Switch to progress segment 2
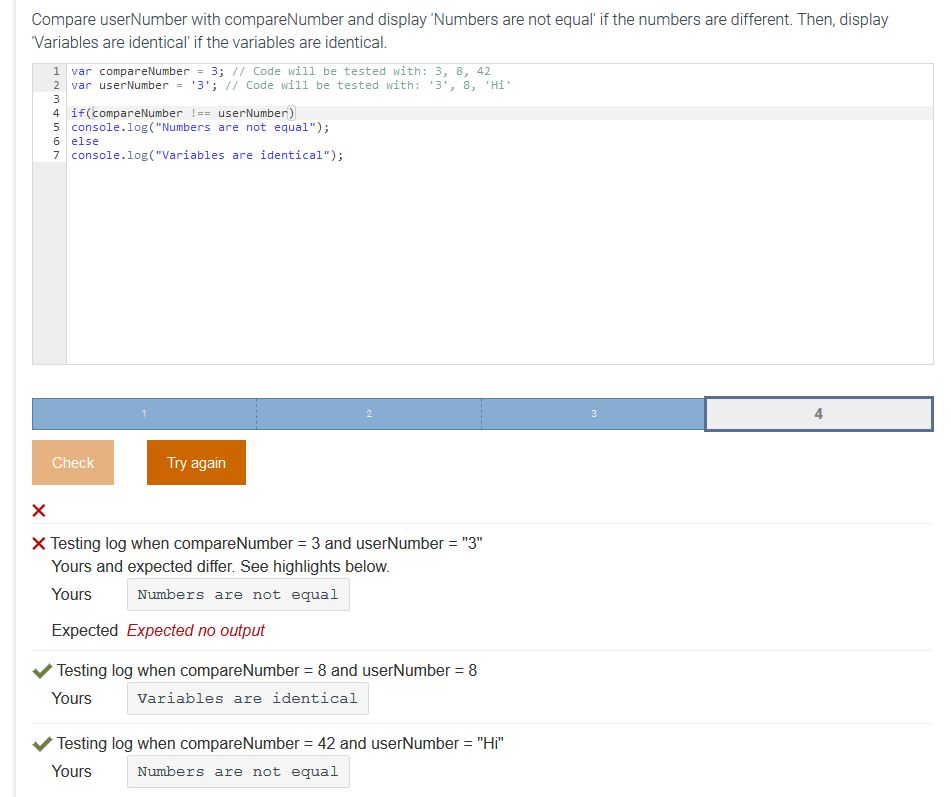 (369, 412)
